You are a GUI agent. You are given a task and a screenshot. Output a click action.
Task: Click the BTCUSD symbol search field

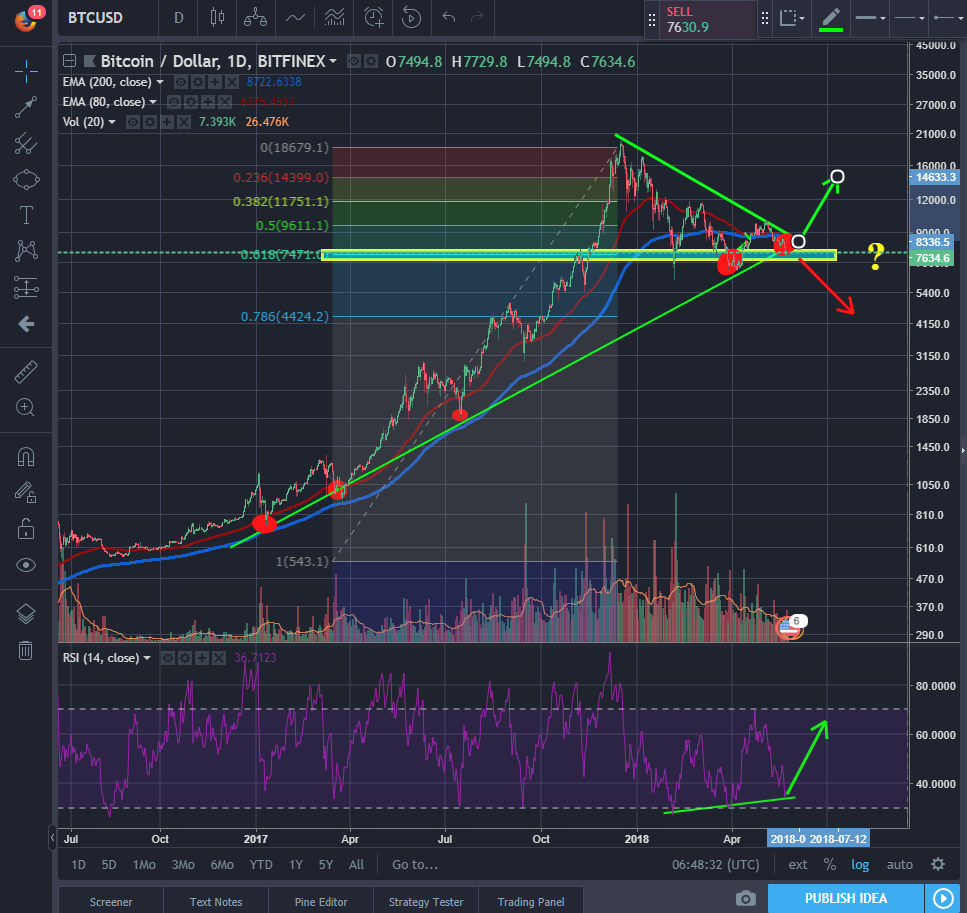(108, 18)
